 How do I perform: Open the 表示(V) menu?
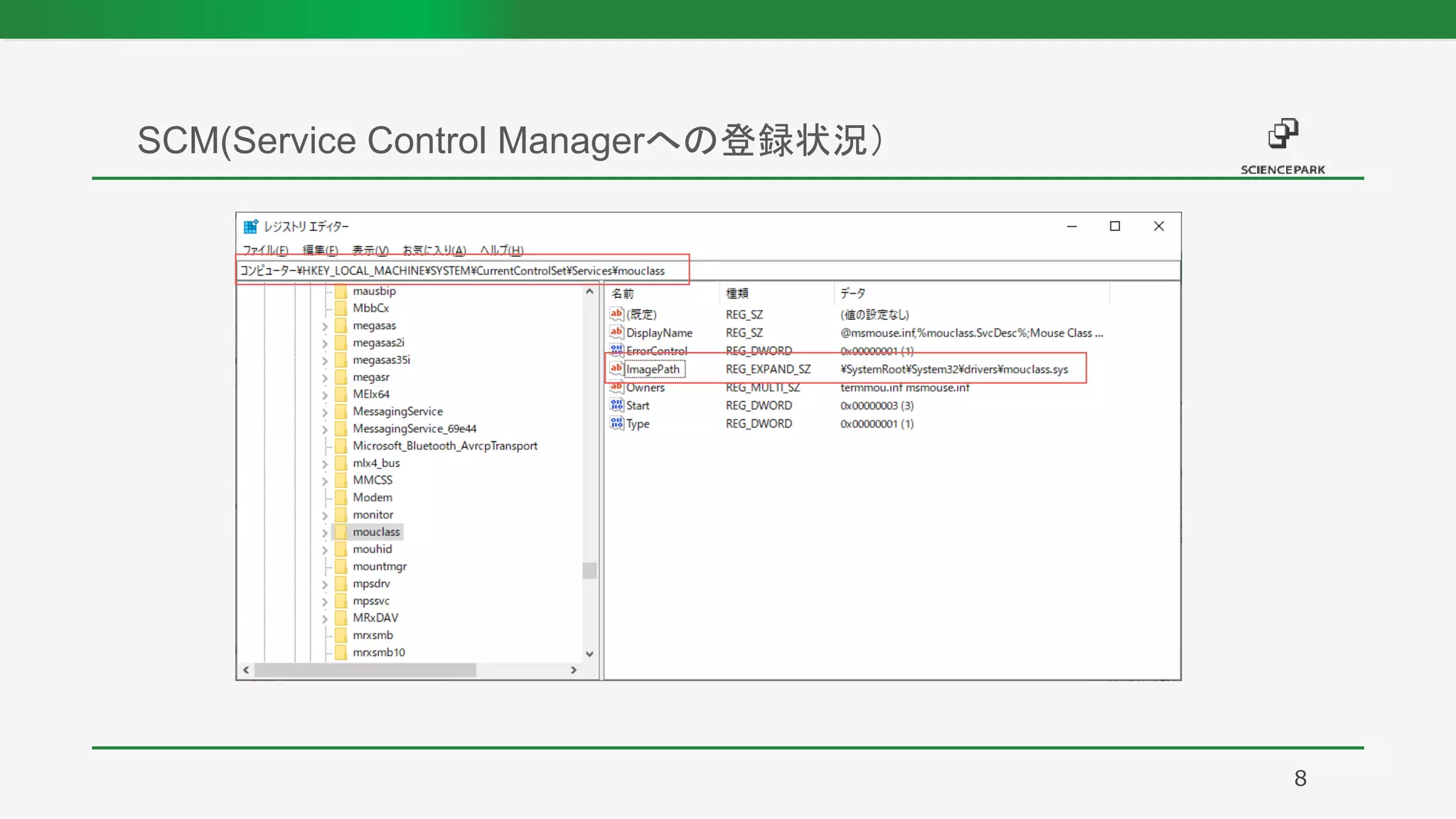tap(370, 250)
